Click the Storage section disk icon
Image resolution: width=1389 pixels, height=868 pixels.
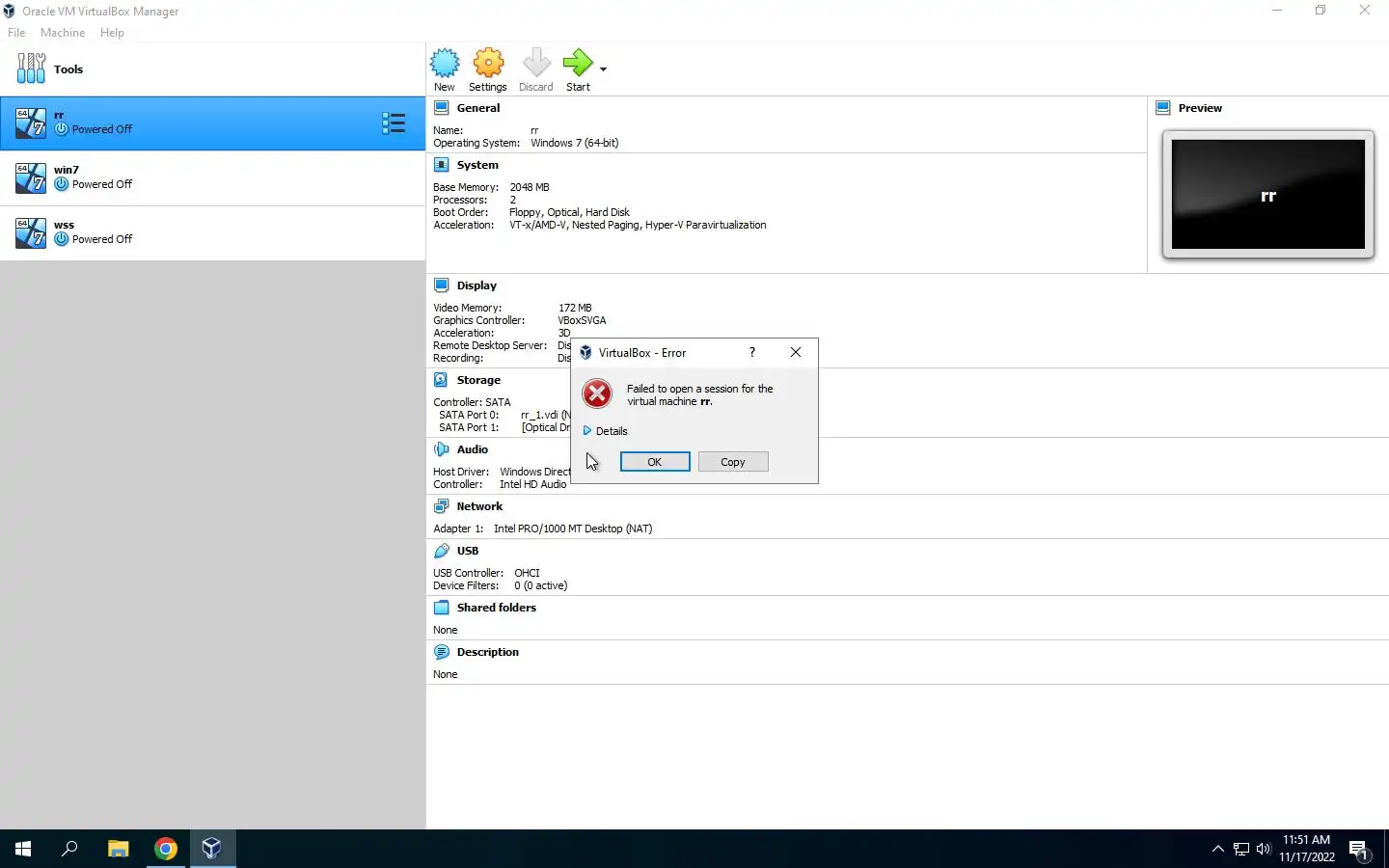pyautogui.click(x=442, y=380)
